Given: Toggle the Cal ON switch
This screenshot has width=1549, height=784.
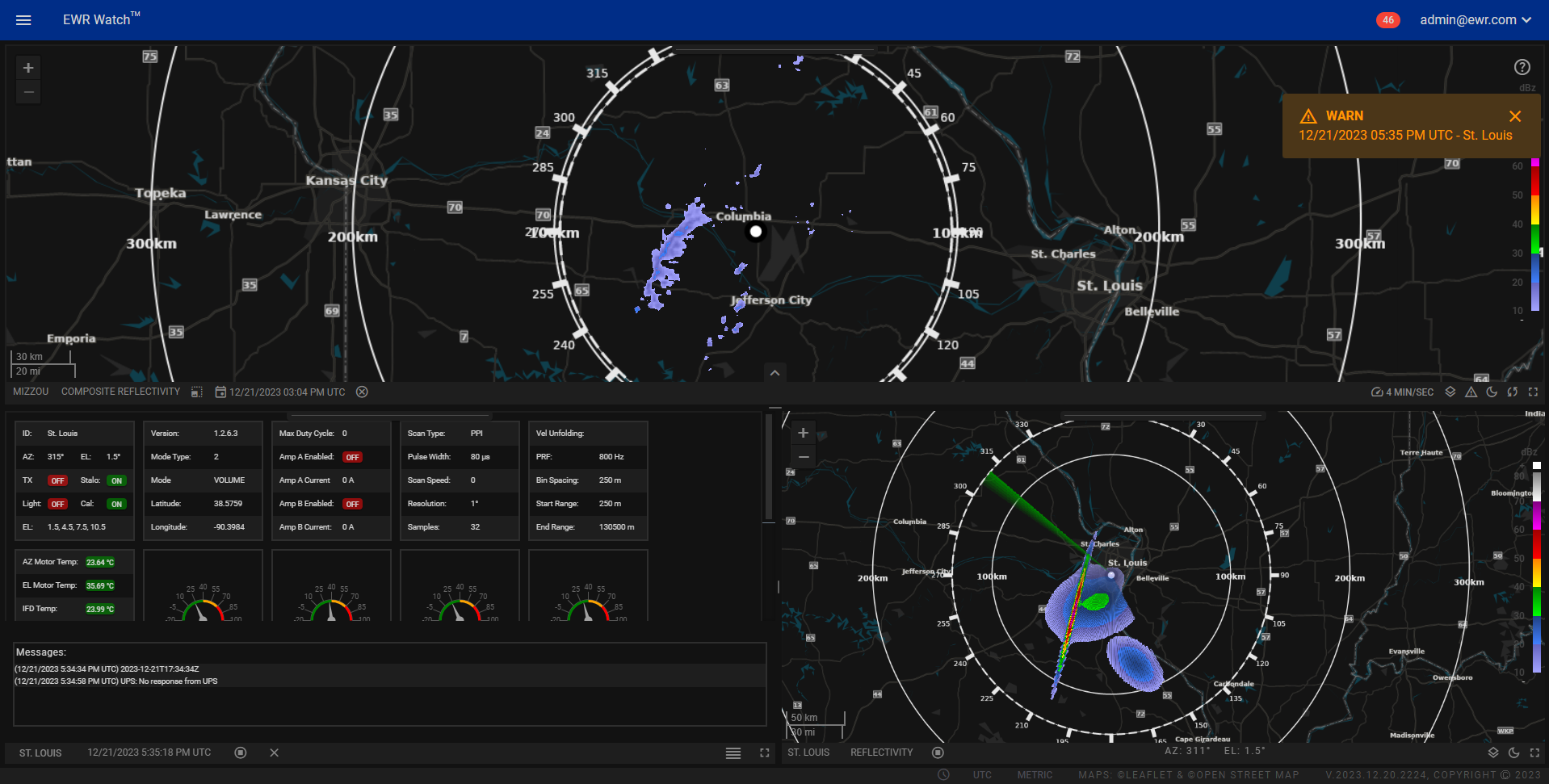Looking at the screenshot, I should pos(116,504).
